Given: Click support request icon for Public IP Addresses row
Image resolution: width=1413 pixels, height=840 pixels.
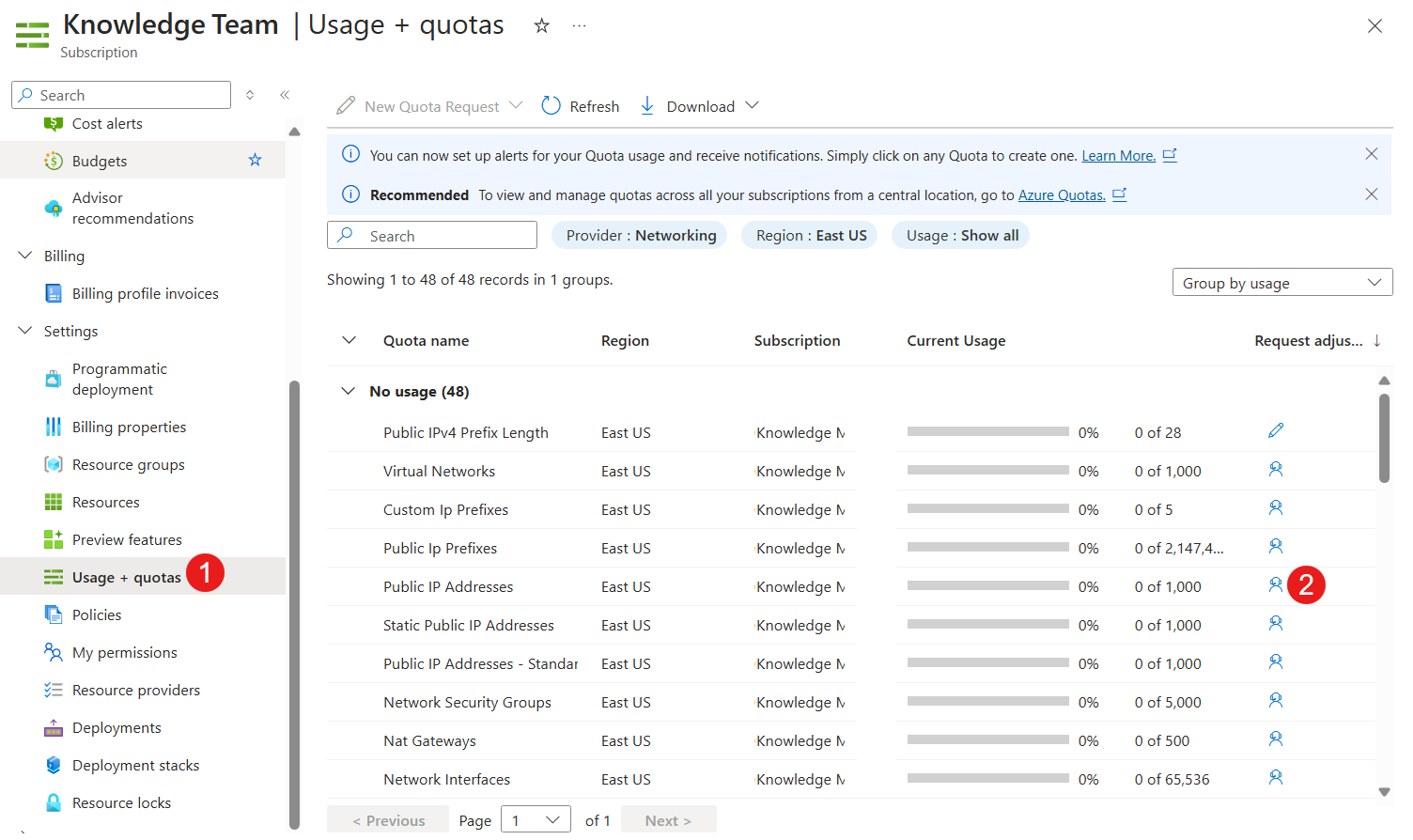Looking at the screenshot, I should [1276, 584].
